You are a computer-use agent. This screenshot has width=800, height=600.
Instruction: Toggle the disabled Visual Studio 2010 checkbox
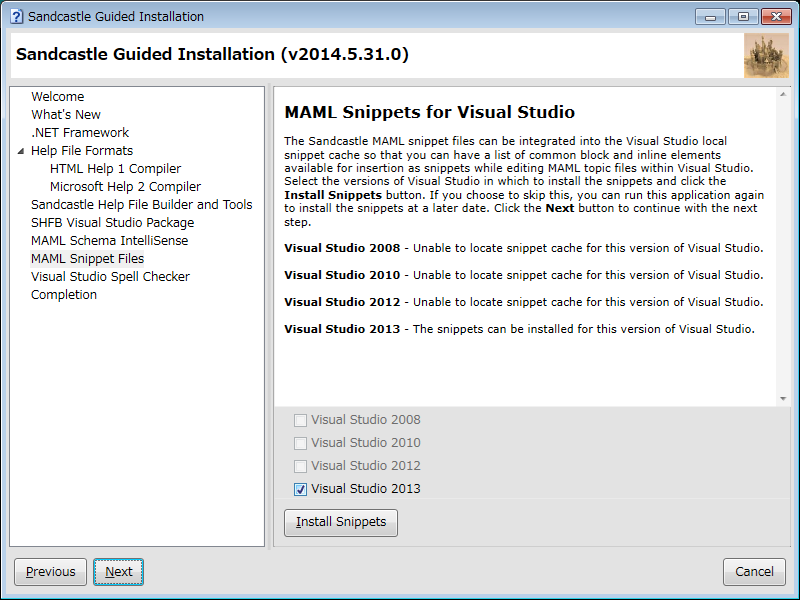301,443
